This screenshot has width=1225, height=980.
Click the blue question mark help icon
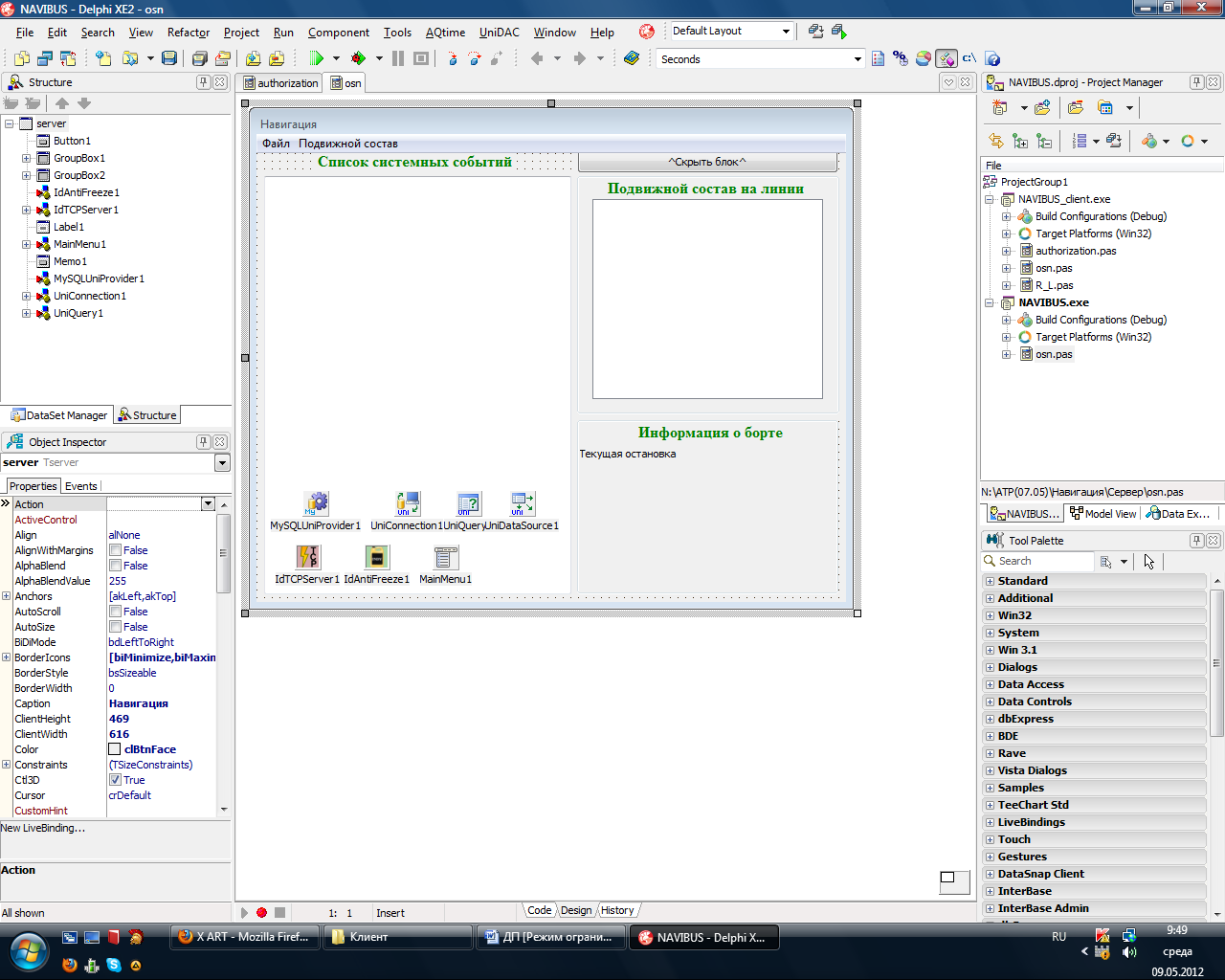tap(992, 58)
